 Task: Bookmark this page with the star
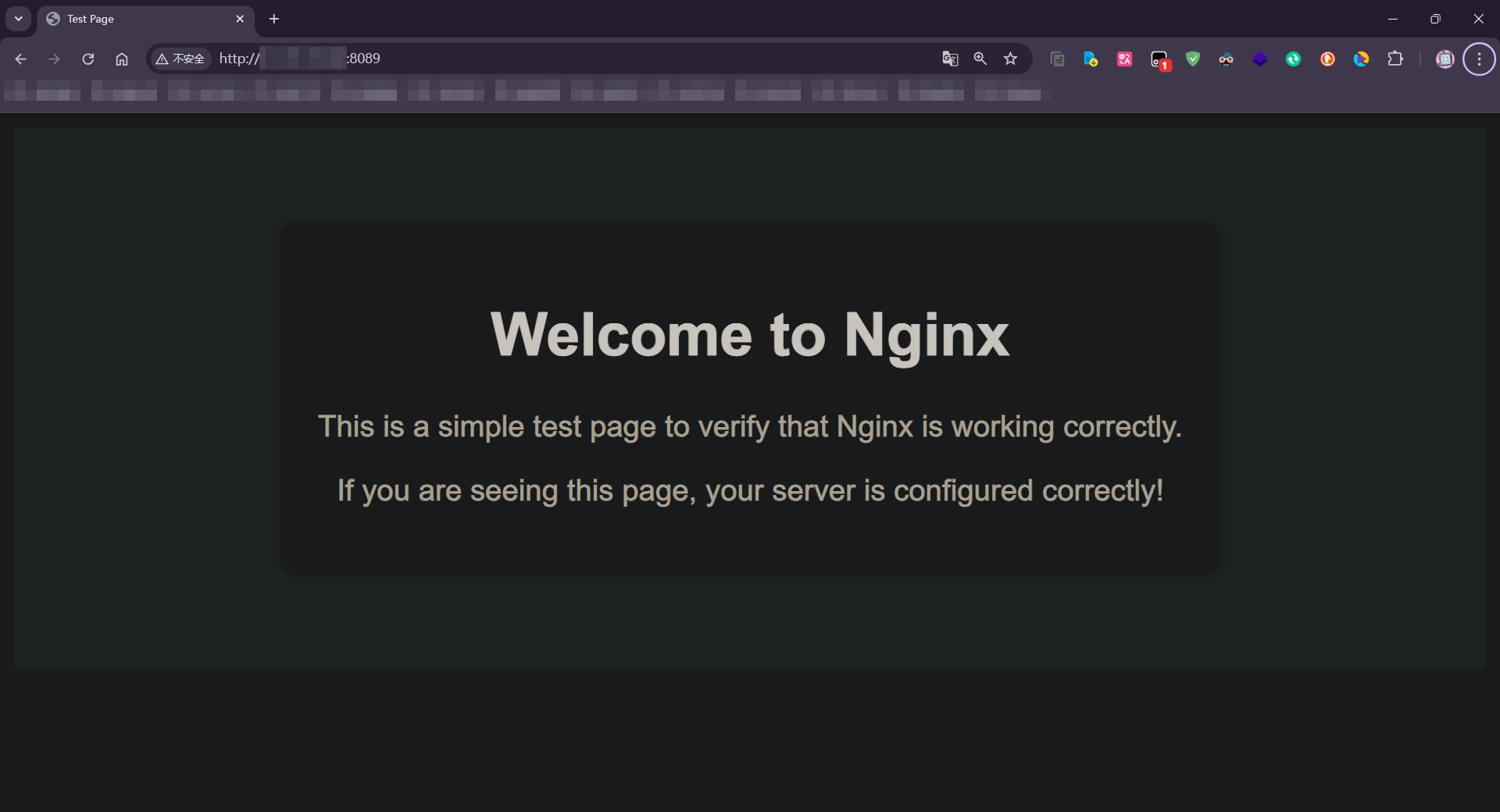pyautogui.click(x=1010, y=59)
